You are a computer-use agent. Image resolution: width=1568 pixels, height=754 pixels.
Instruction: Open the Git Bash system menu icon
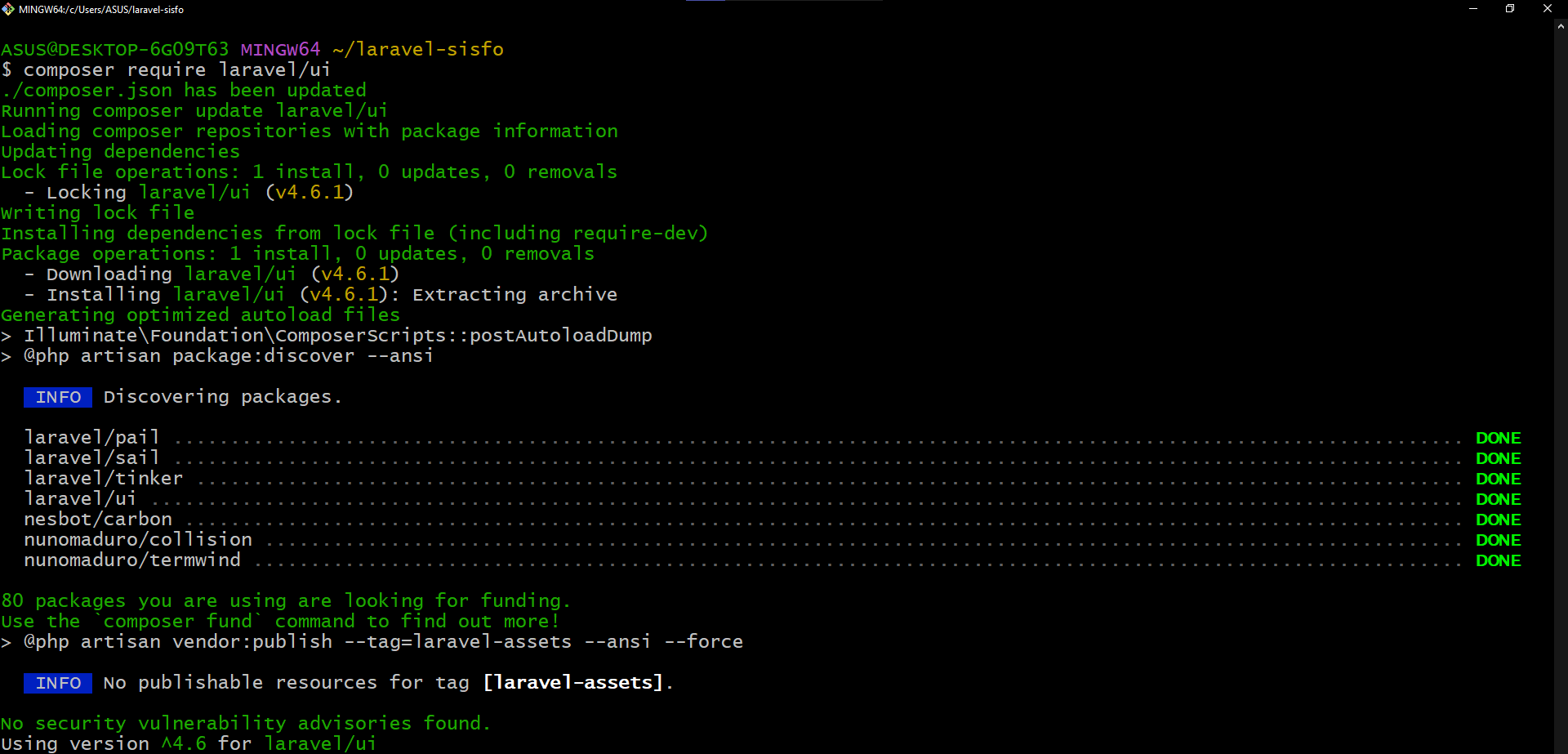coord(8,9)
